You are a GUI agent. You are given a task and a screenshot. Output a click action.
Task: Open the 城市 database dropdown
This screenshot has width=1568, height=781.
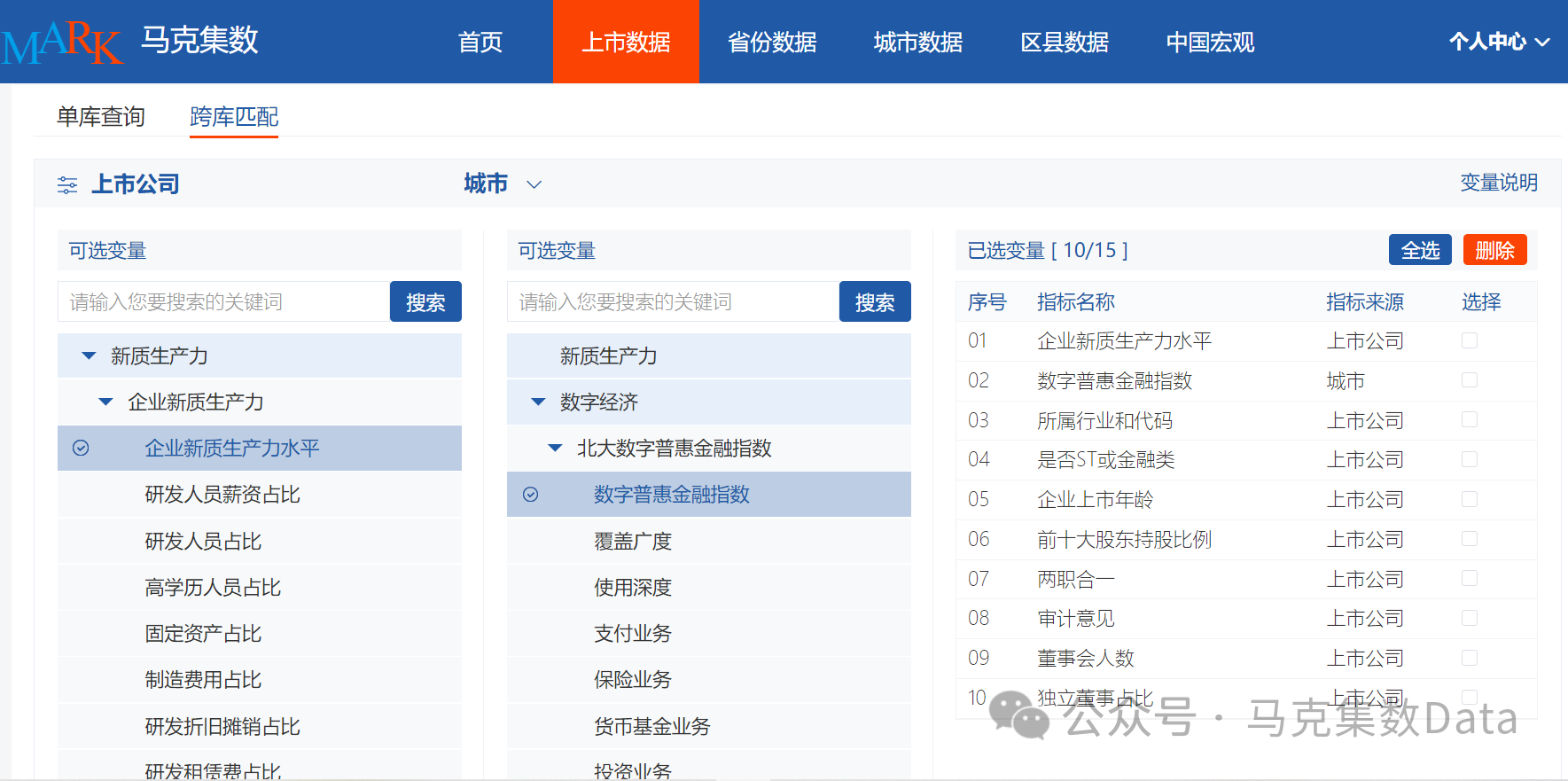point(503,184)
